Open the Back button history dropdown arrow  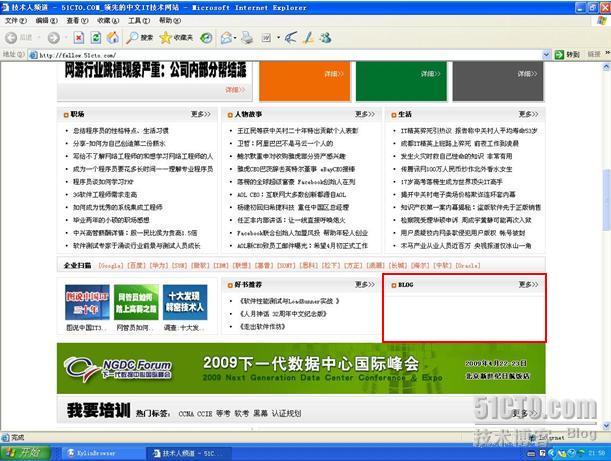click(39, 38)
